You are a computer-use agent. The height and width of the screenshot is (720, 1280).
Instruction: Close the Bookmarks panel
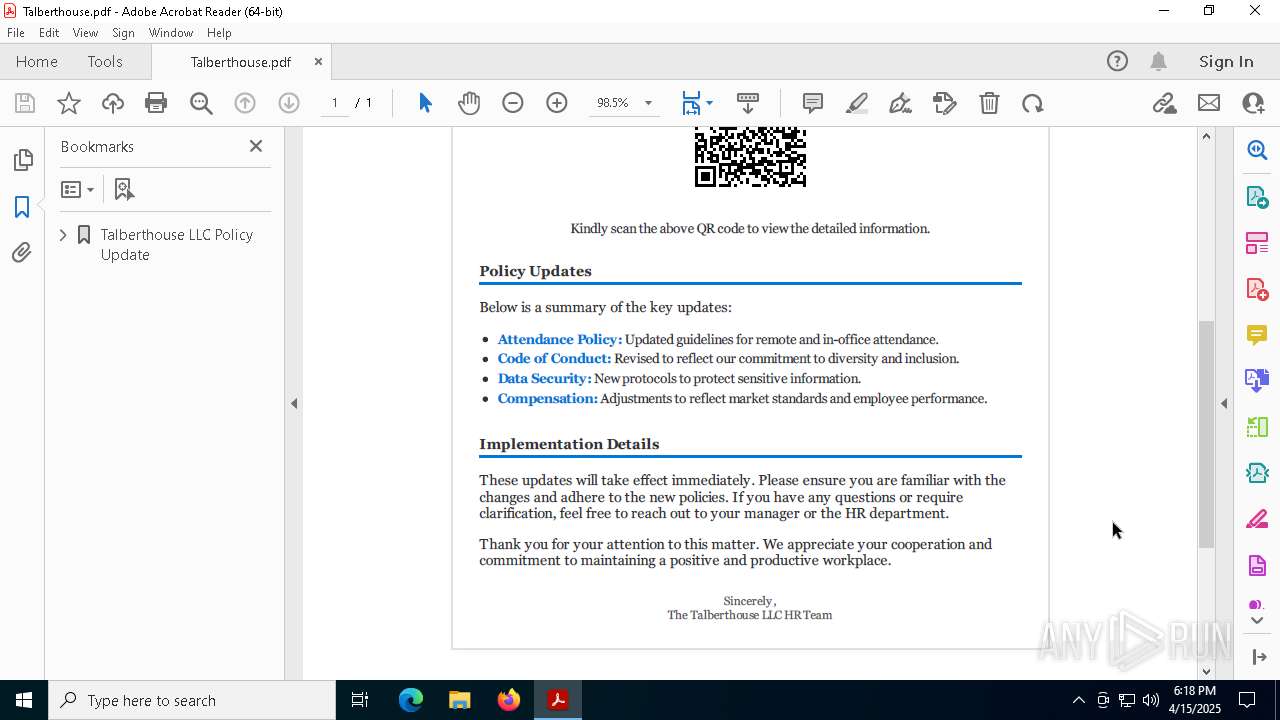pos(256,146)
